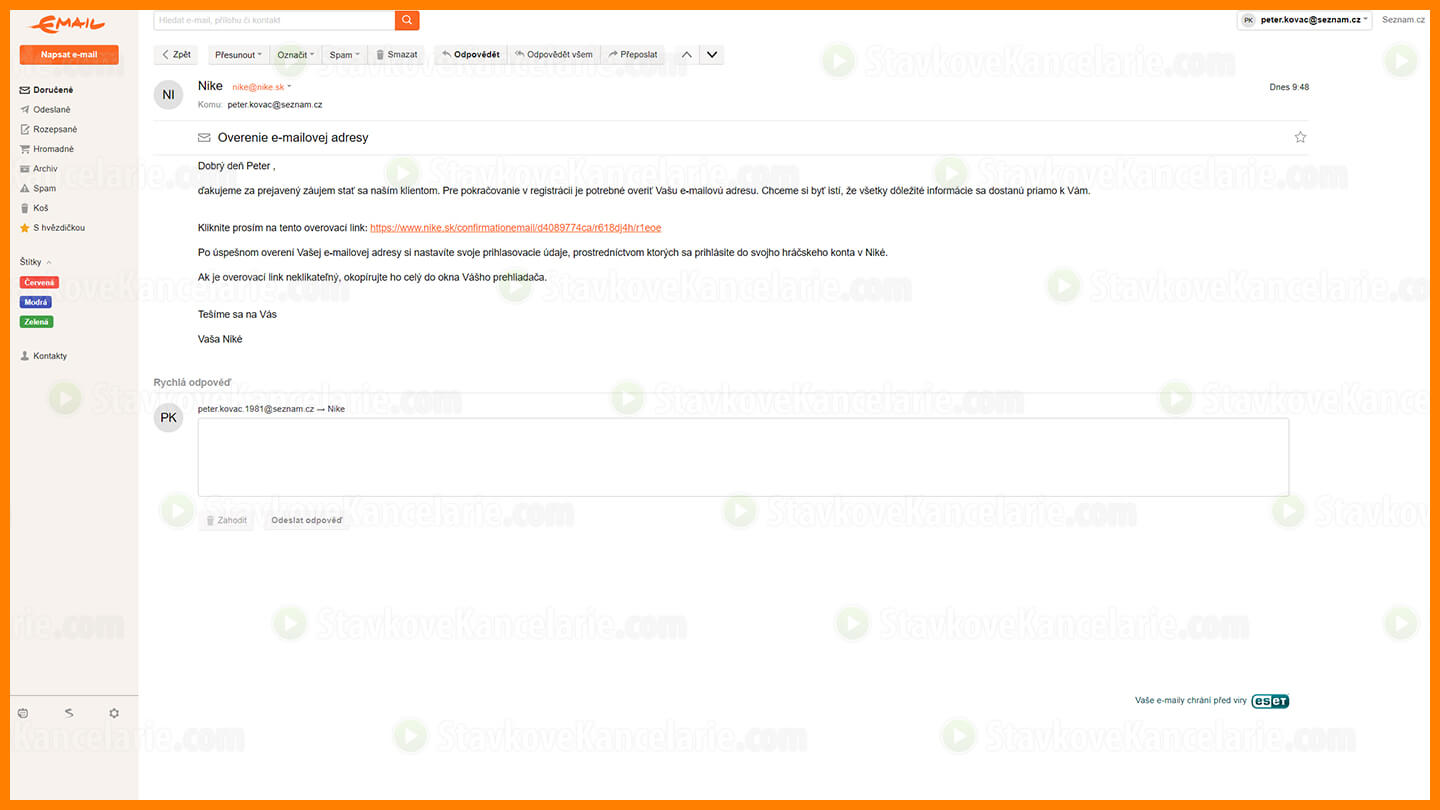
Task: Click the PK avatar in quick reply
Action: 169,417
